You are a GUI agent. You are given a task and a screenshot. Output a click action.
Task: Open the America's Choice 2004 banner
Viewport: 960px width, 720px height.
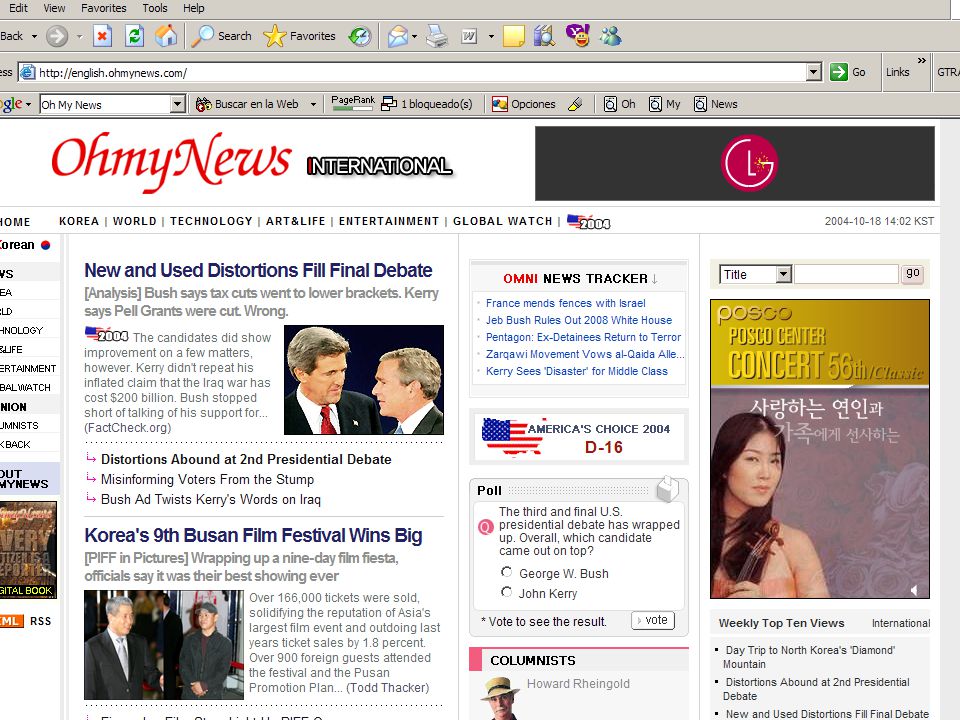579,436
